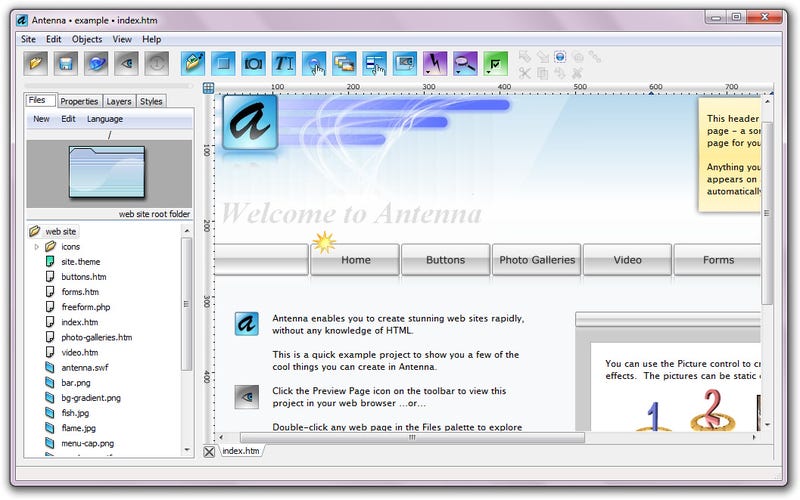
Task: Select bar.png in file tree
Action: click(68, 383)
